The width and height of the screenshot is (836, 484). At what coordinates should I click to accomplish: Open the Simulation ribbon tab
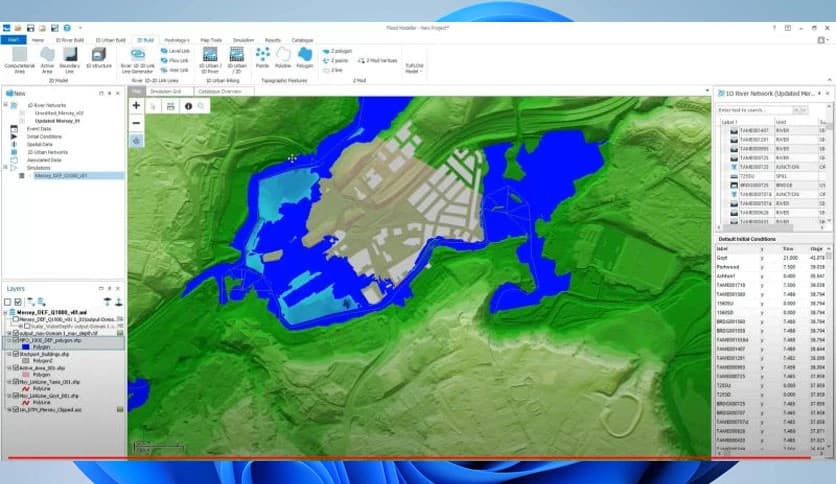244,40
